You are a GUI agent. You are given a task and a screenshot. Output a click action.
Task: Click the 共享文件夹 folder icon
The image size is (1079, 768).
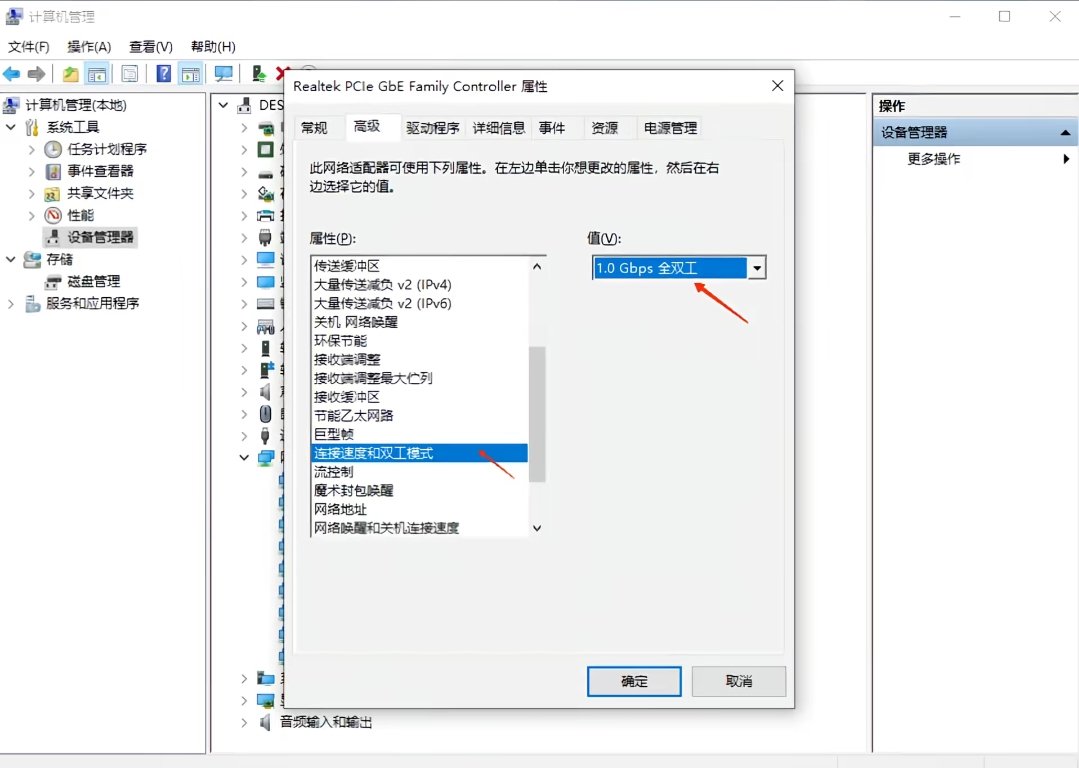(x=53, y=193)
